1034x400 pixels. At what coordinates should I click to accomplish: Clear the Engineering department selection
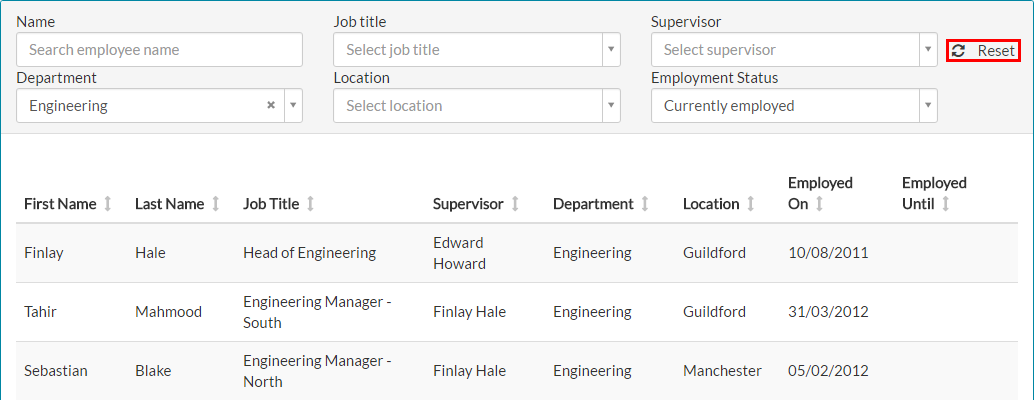(x=271, y=106)
